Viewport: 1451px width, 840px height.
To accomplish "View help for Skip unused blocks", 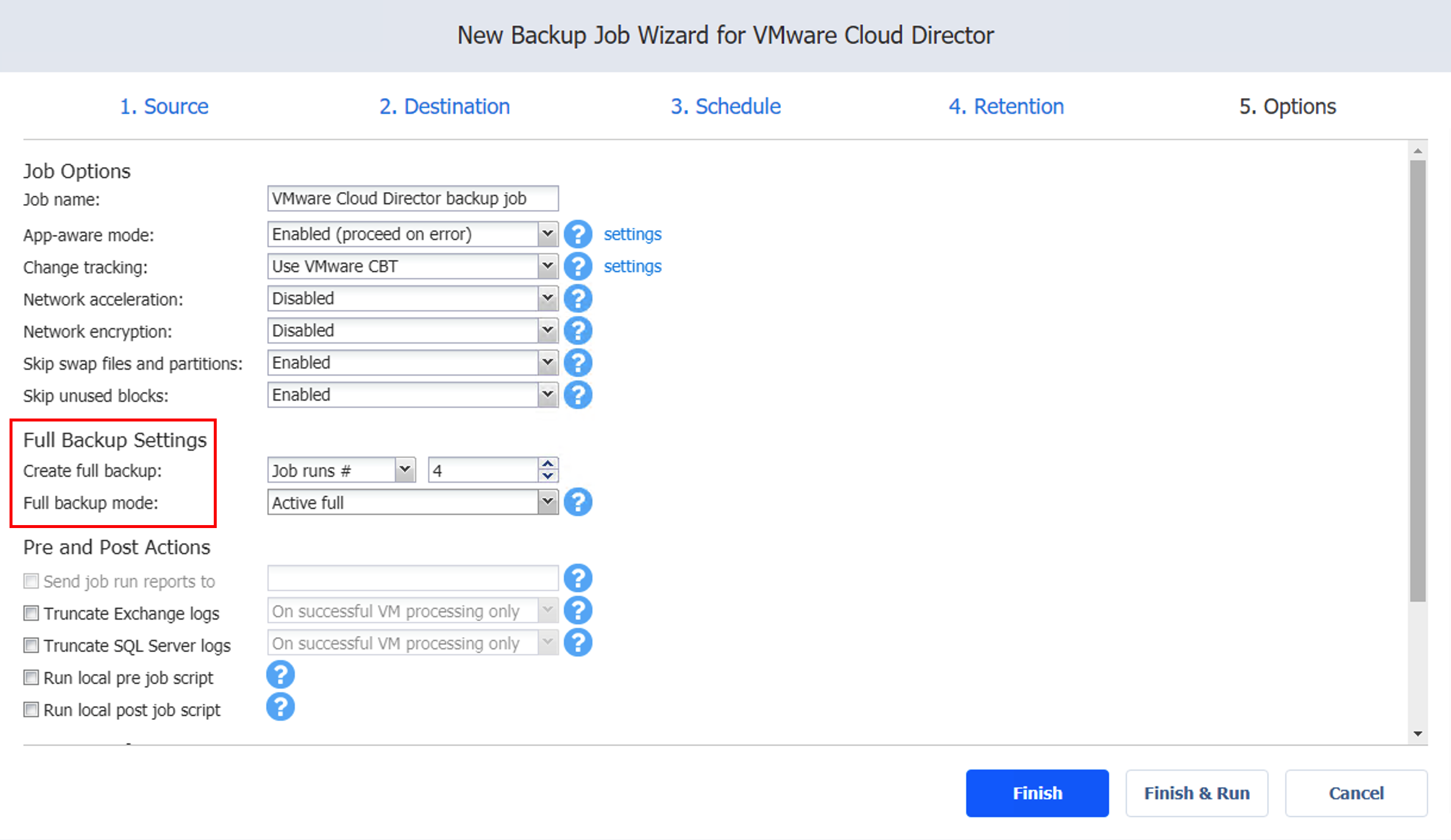I will (578, 395).
